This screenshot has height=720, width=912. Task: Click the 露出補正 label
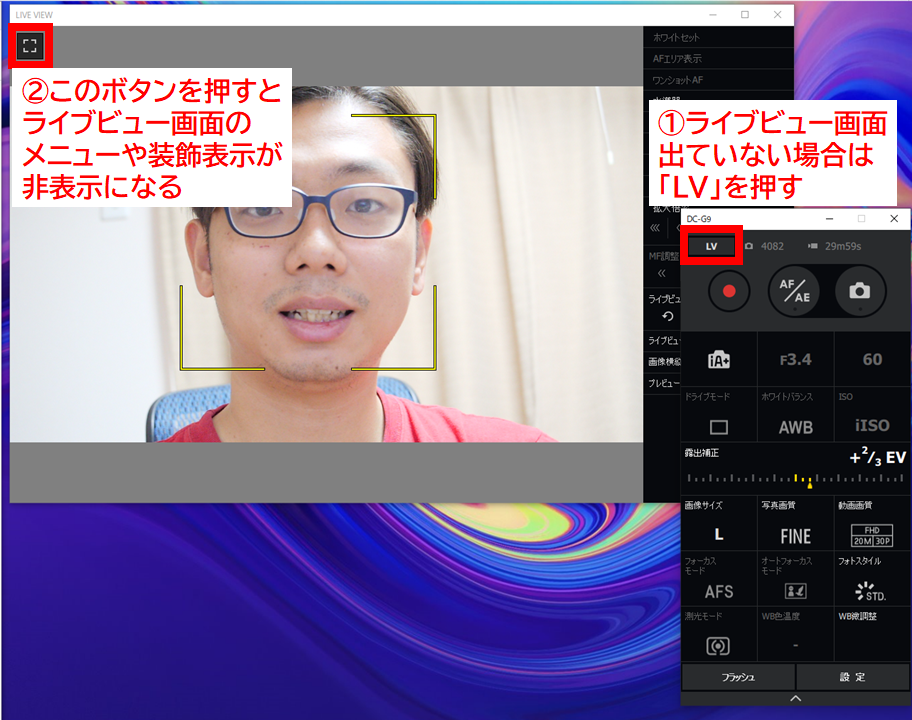pos(701,452)
